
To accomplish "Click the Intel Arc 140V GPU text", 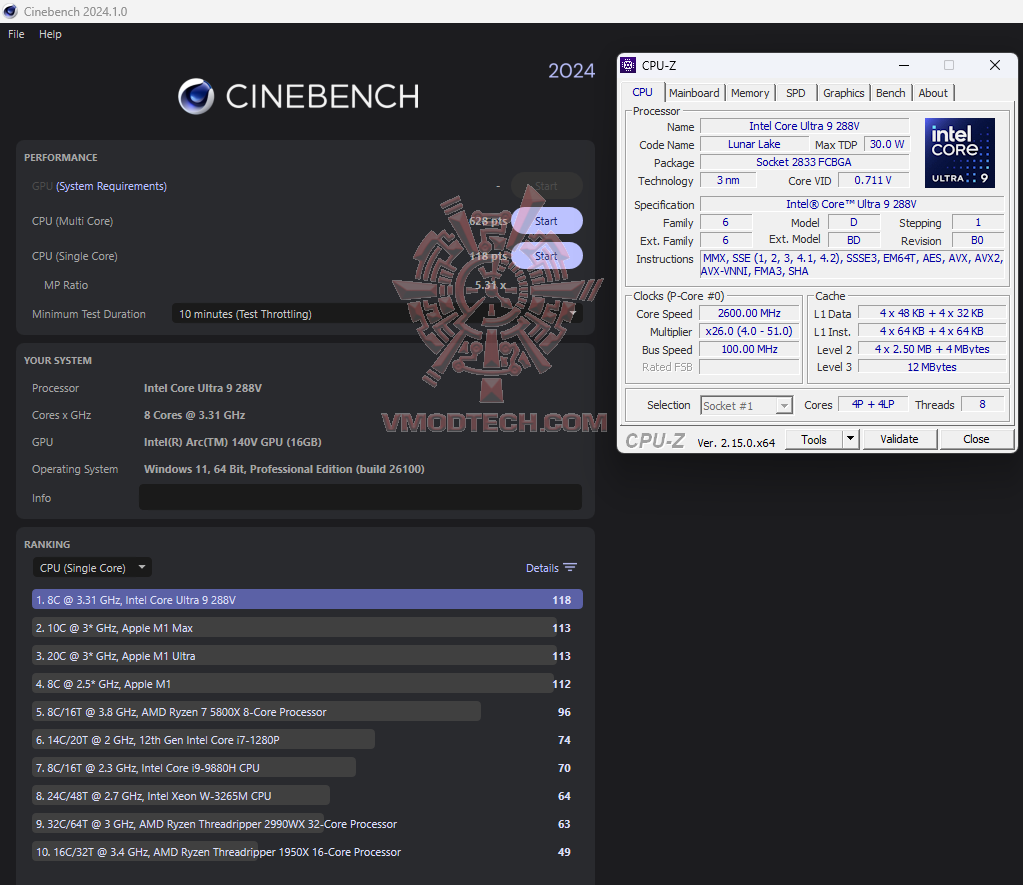I will coord(232,442).
